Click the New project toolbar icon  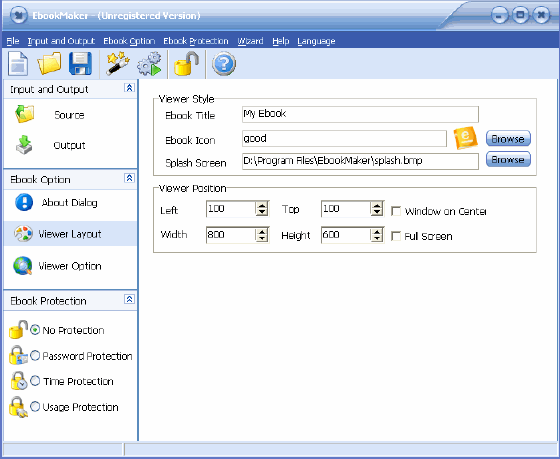(x=18, y=64)
